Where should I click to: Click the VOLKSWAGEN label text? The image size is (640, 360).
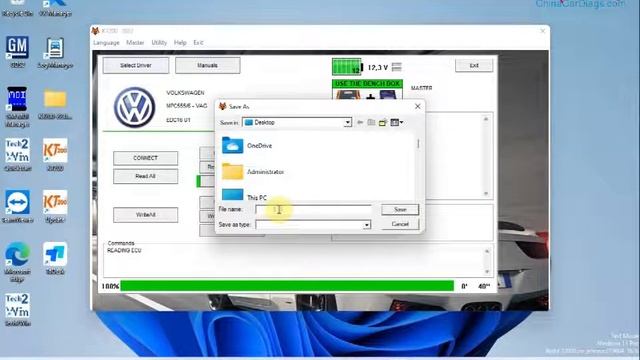185,93
